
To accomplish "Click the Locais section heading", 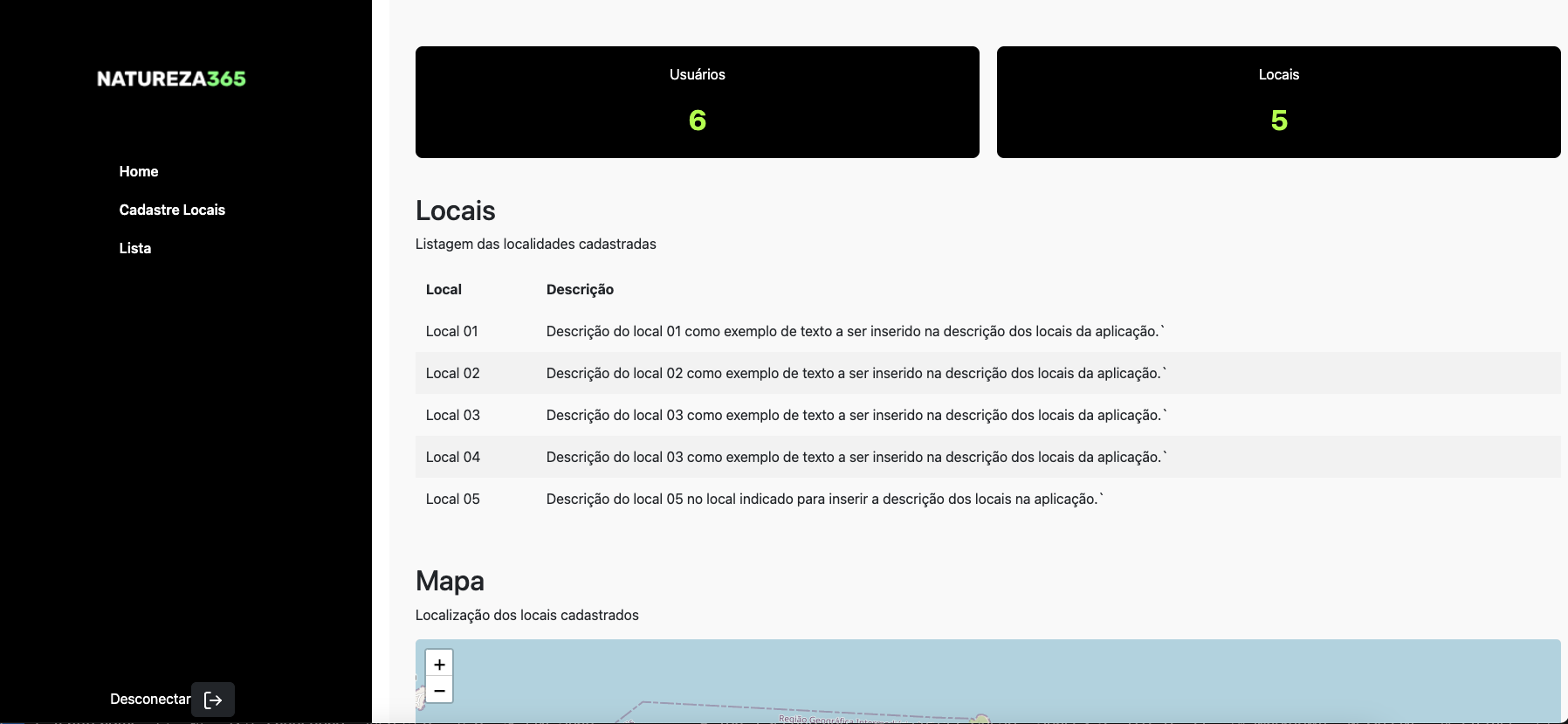I will pyautogui.click(x=456, y=210).
